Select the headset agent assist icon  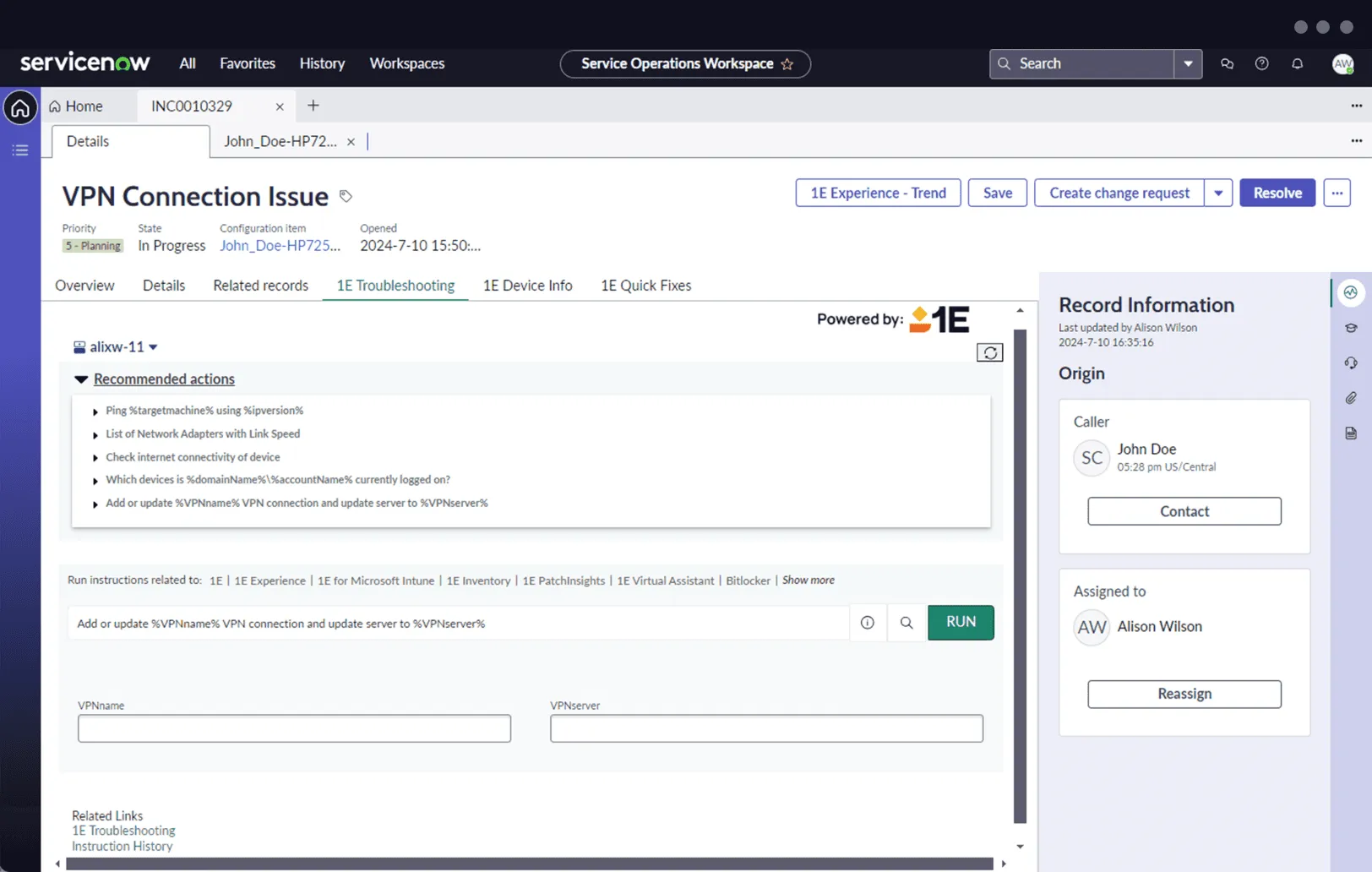pos(1350,362)
